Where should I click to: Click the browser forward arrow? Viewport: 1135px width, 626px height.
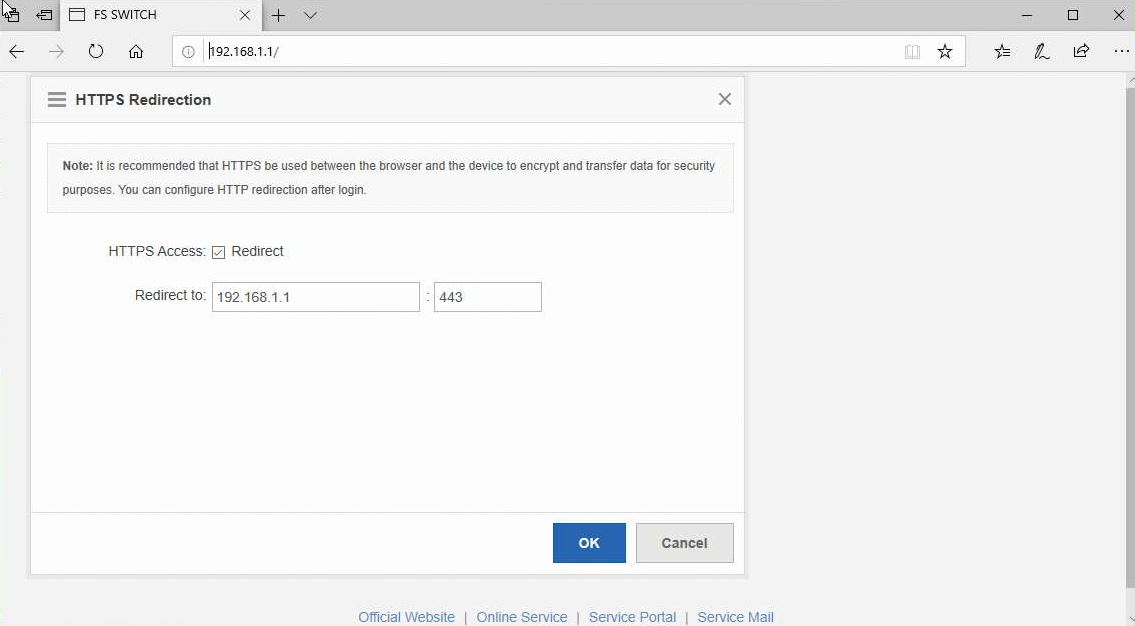click(56, 51)
